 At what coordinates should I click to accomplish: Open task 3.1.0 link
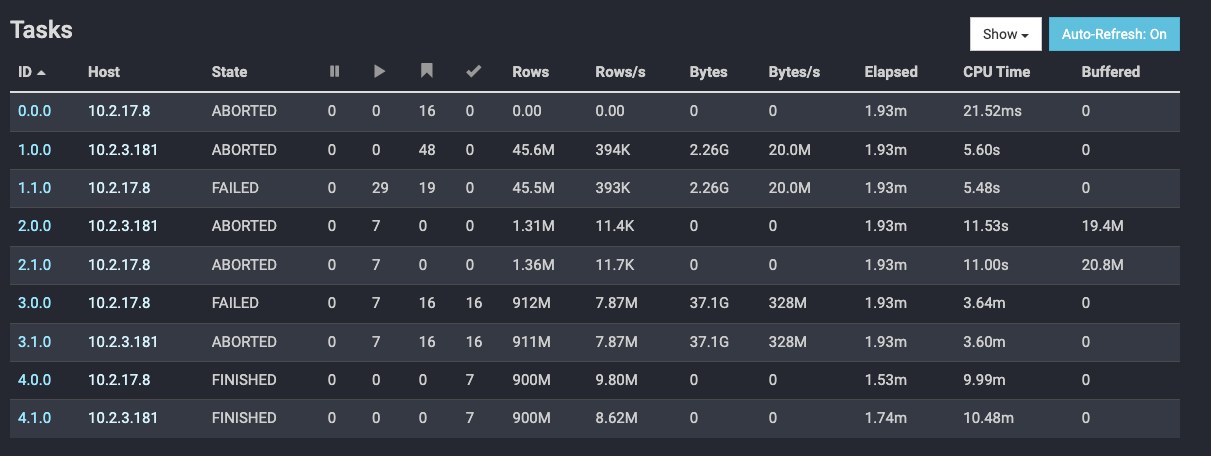click(34, 341)
